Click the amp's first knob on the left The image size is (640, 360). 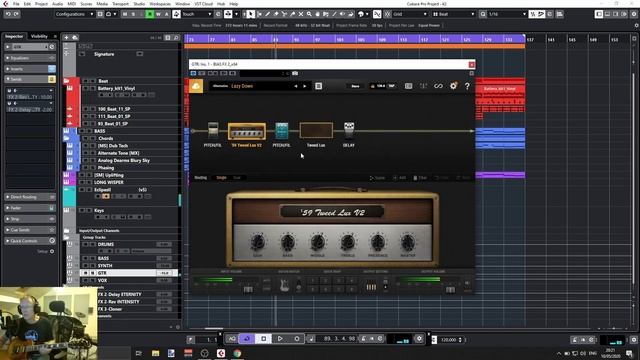[x=258, y=242]
